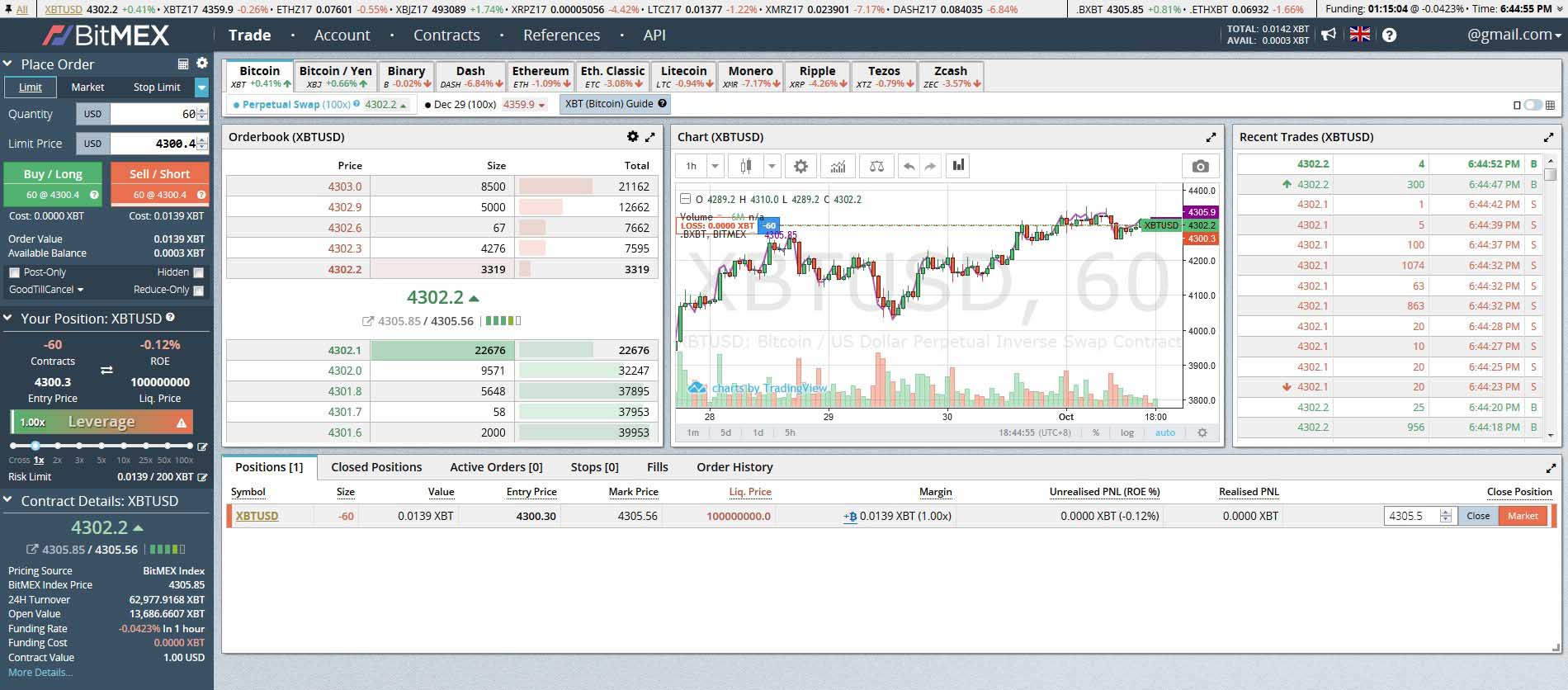Viewport: 1568px width, 690px height.
Task: Open bottom chart settings gear
Action: [x=1202, y=432]
